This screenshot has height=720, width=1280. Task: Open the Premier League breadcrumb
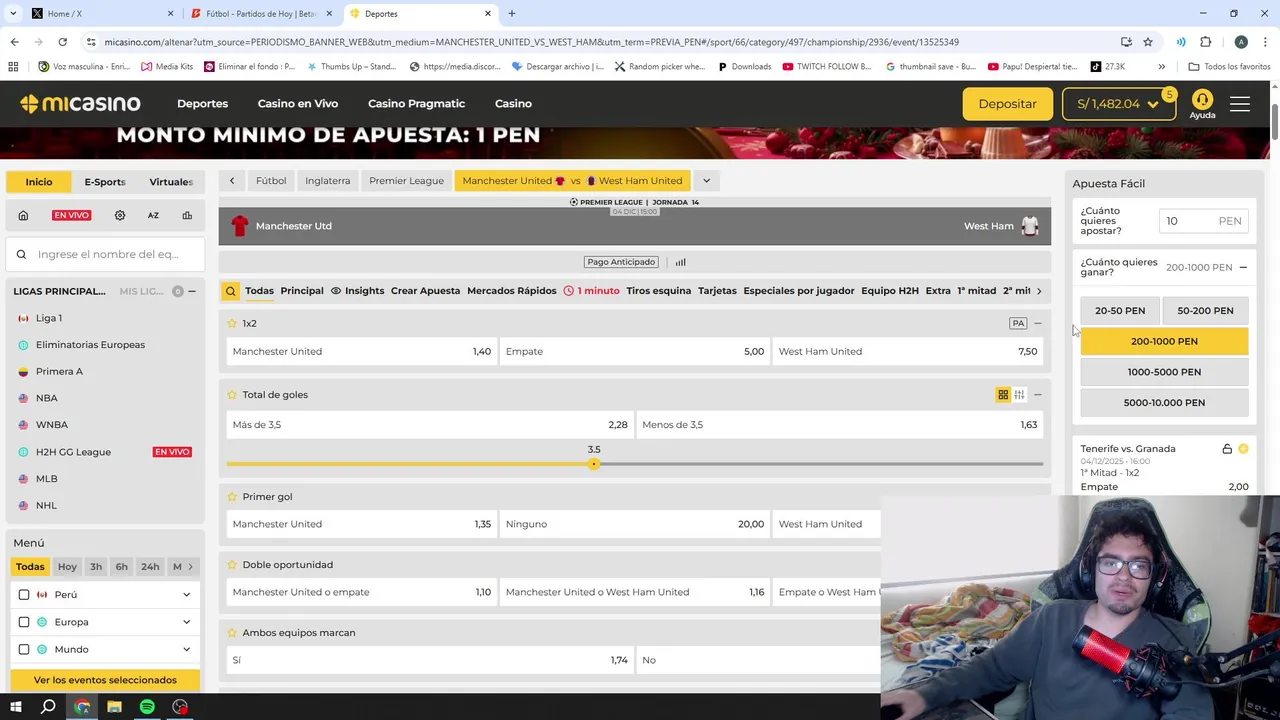[x=406, y=181]
